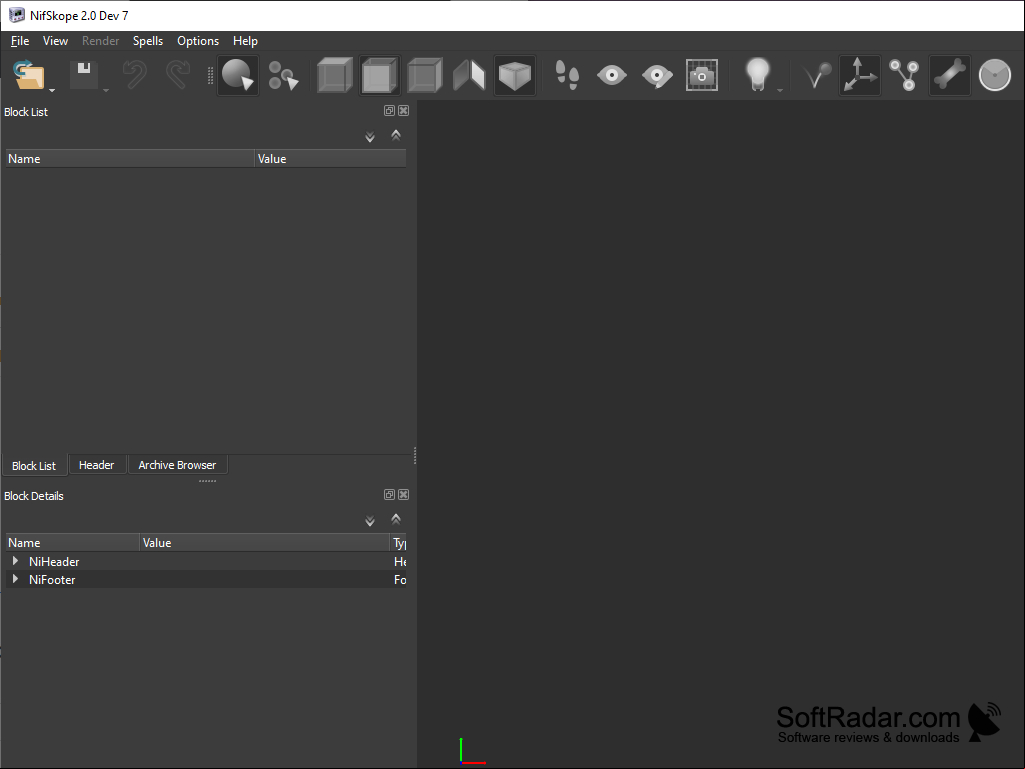Float the Block List panel
Image resolution: width=1025 pixels, height=769 pixels.
coord(390,111)
